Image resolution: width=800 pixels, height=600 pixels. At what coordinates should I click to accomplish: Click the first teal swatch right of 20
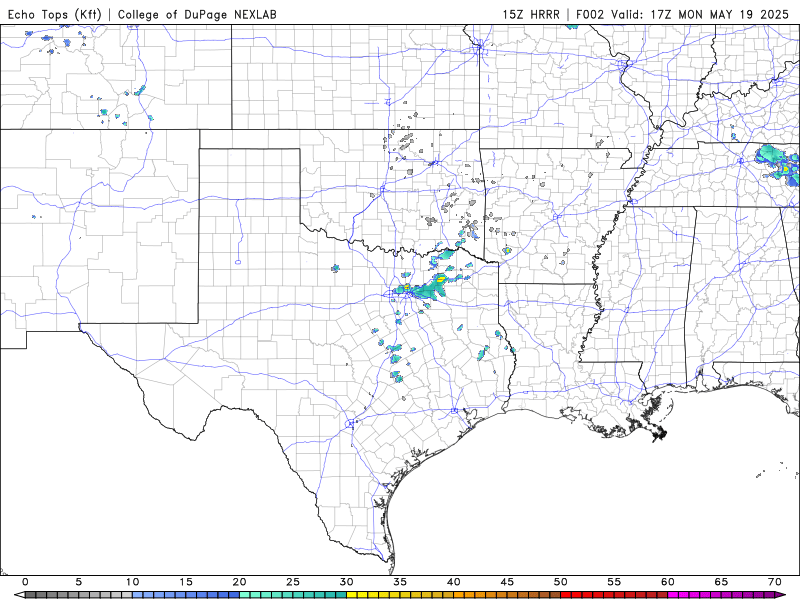(x=244, y=595)
